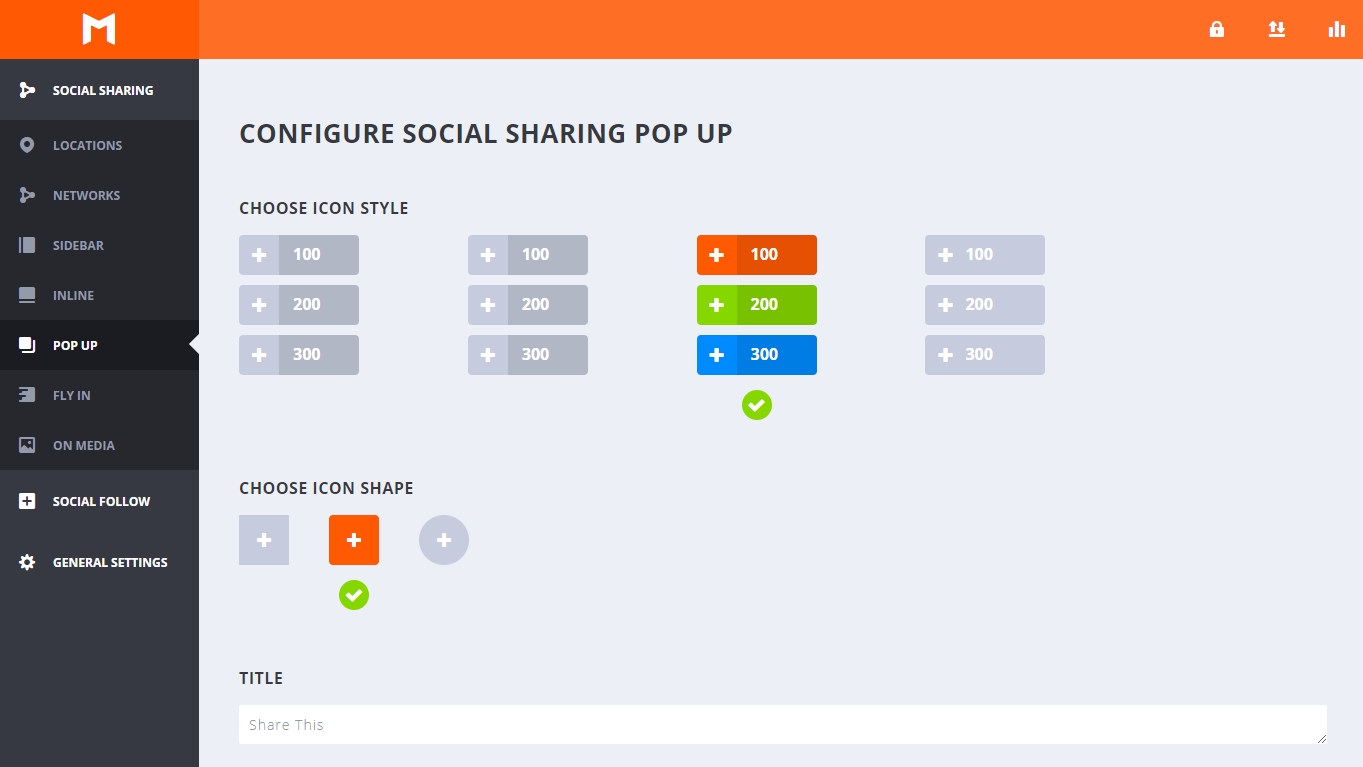Click the Social Follow plus icon

(x=27, y=501)
